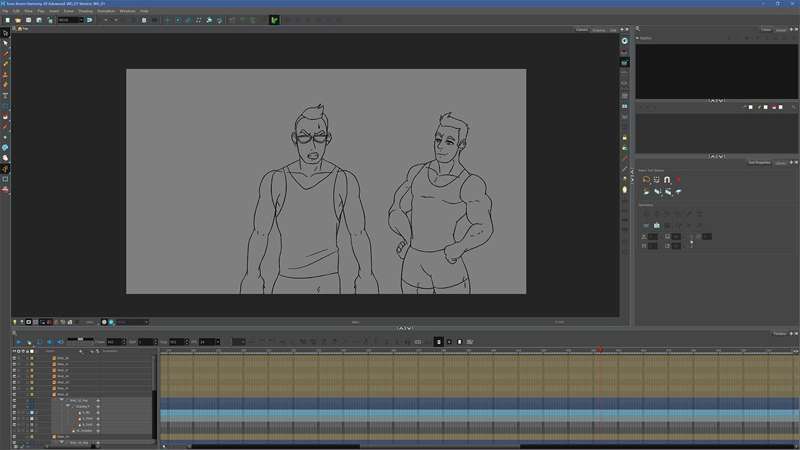Toggle loop playback in Timeline toolbar
The height and width of the screenshot is (450, 800).
tap(39, 342)
